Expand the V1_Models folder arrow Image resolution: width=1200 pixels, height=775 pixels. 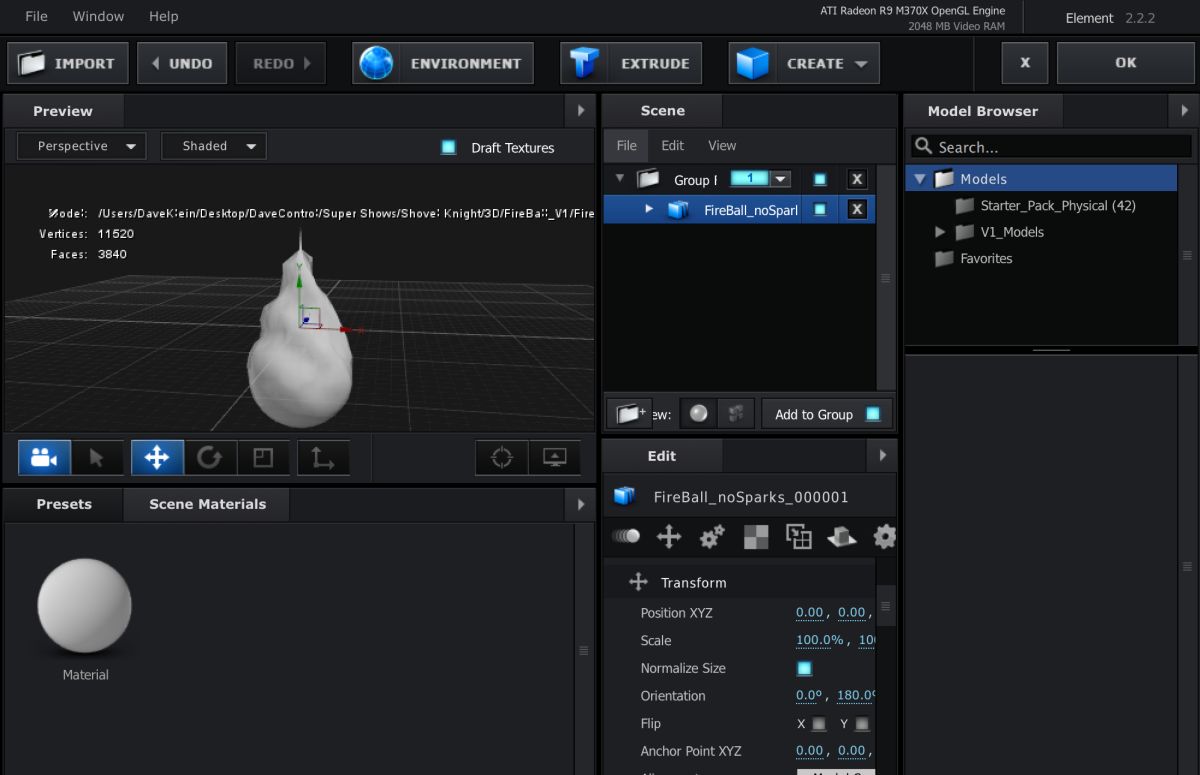[x=939, y=232]
